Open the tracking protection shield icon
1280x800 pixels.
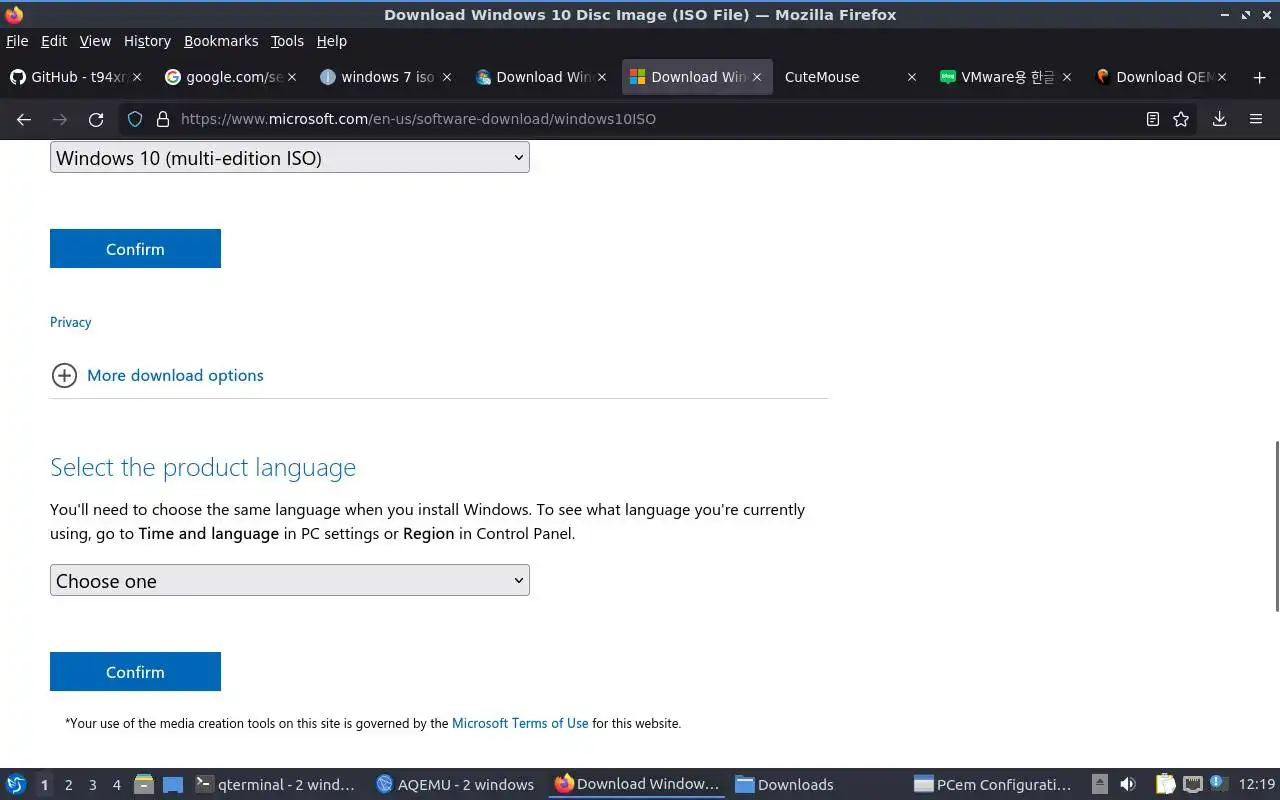pyautogui.click(x=137, y=119)
